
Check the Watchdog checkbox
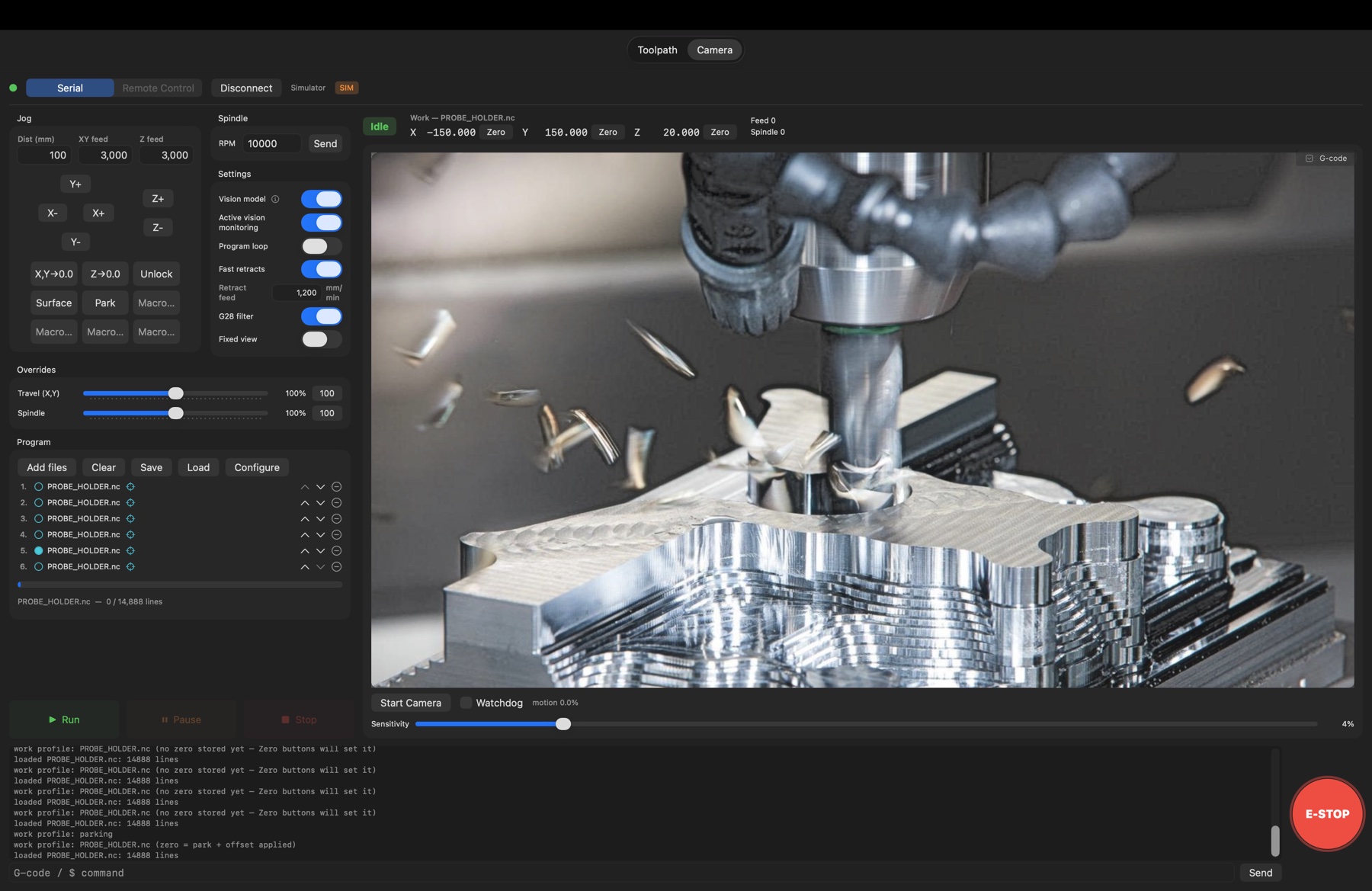click(466, 703)
